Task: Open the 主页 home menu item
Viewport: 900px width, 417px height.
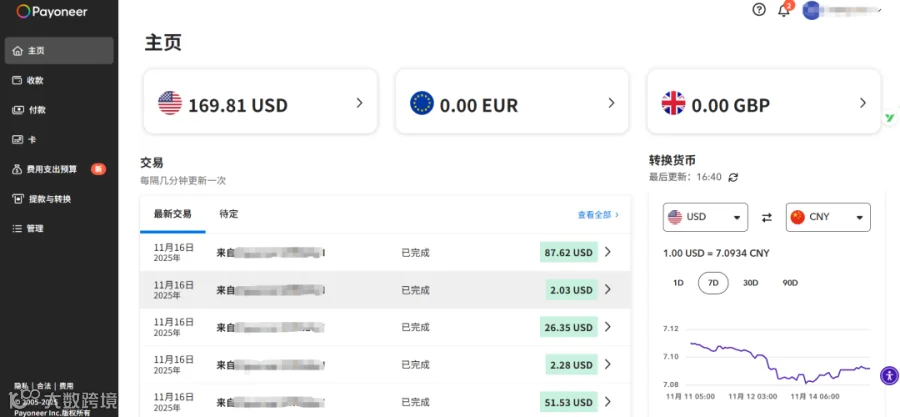Action: coord(59,50)
